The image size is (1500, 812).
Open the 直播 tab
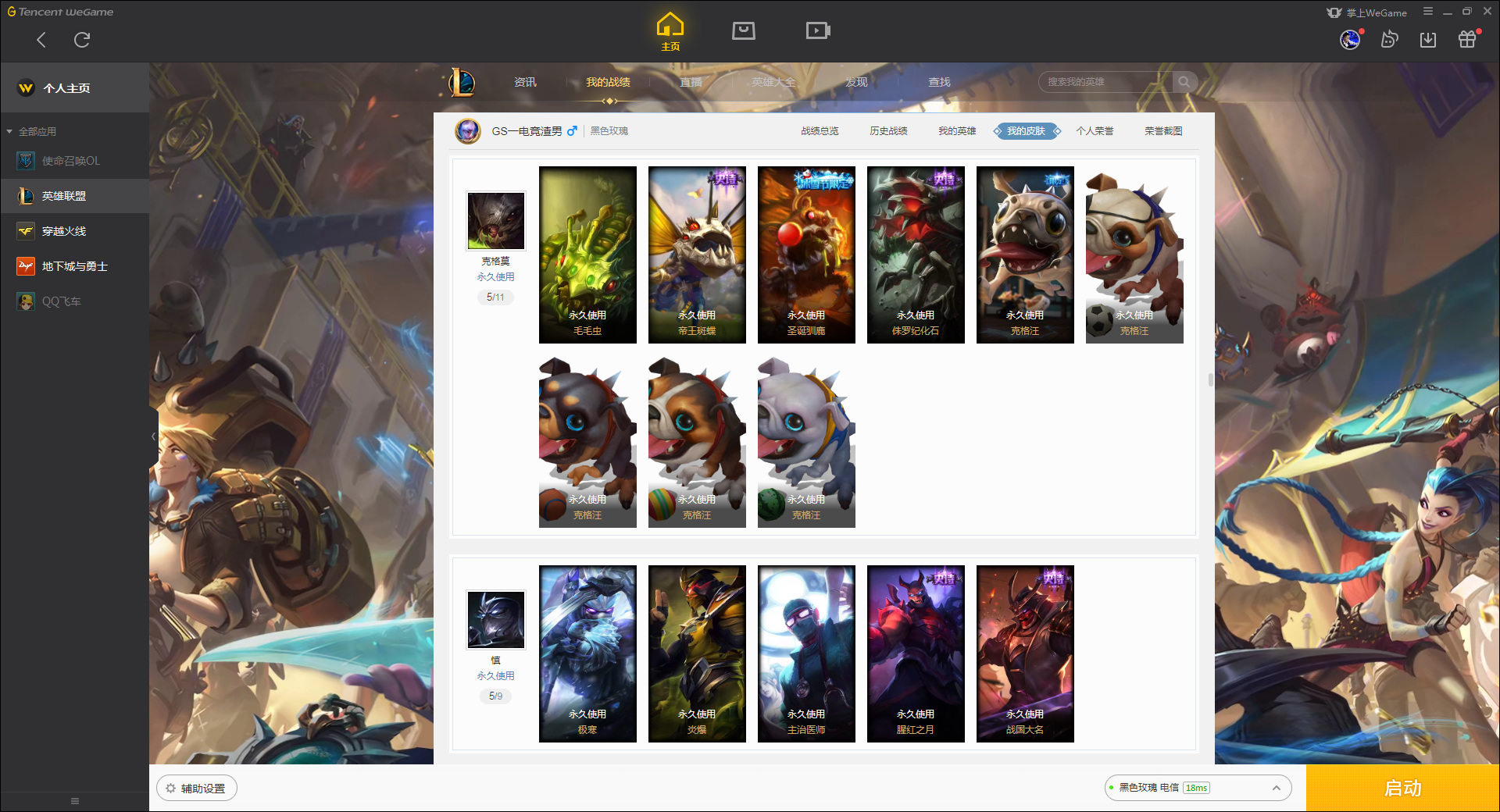[x=691, y=82]
